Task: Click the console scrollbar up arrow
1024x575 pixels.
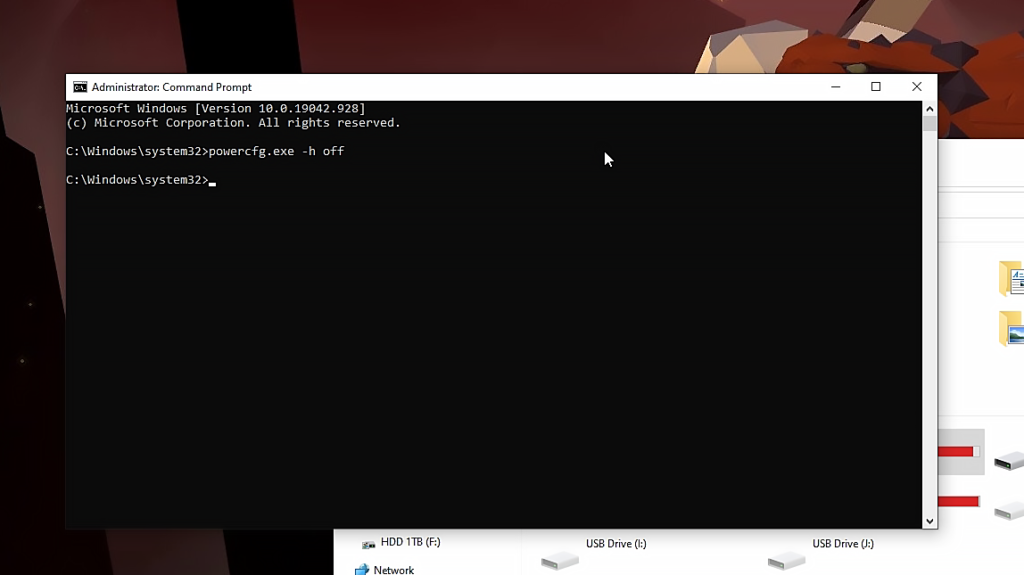Action: 929,108
